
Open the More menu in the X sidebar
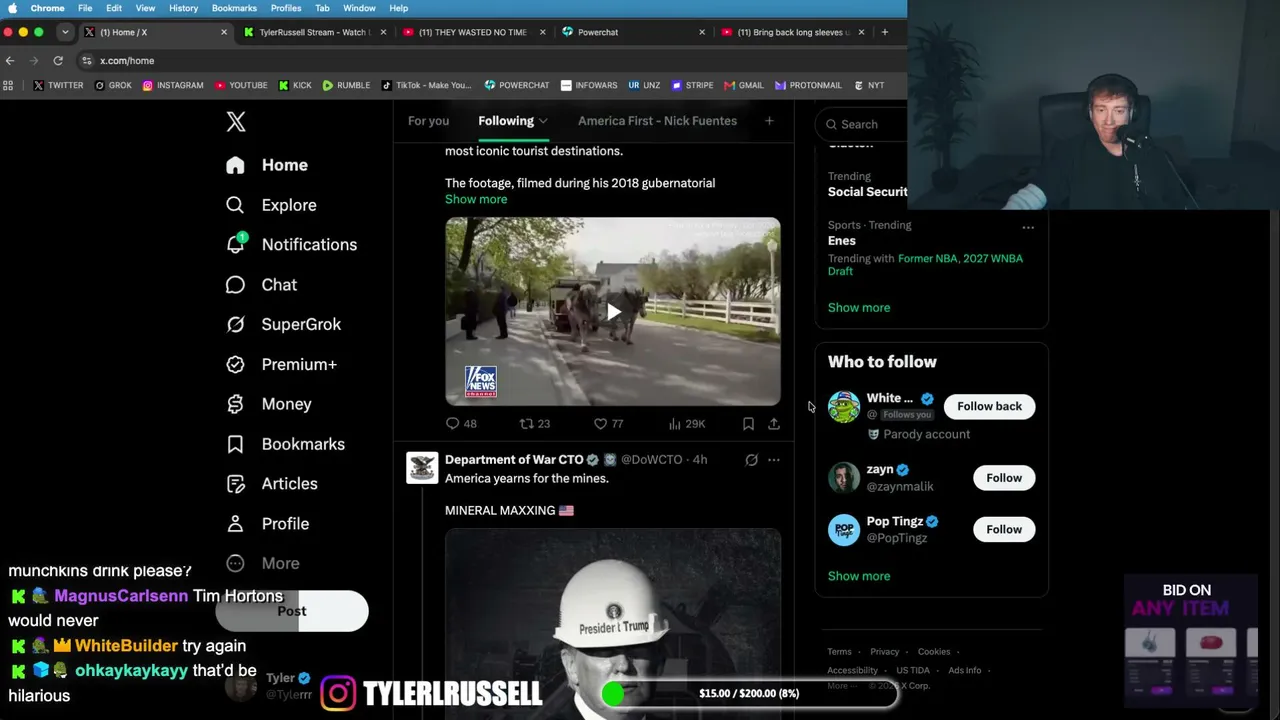click(262, 563)
